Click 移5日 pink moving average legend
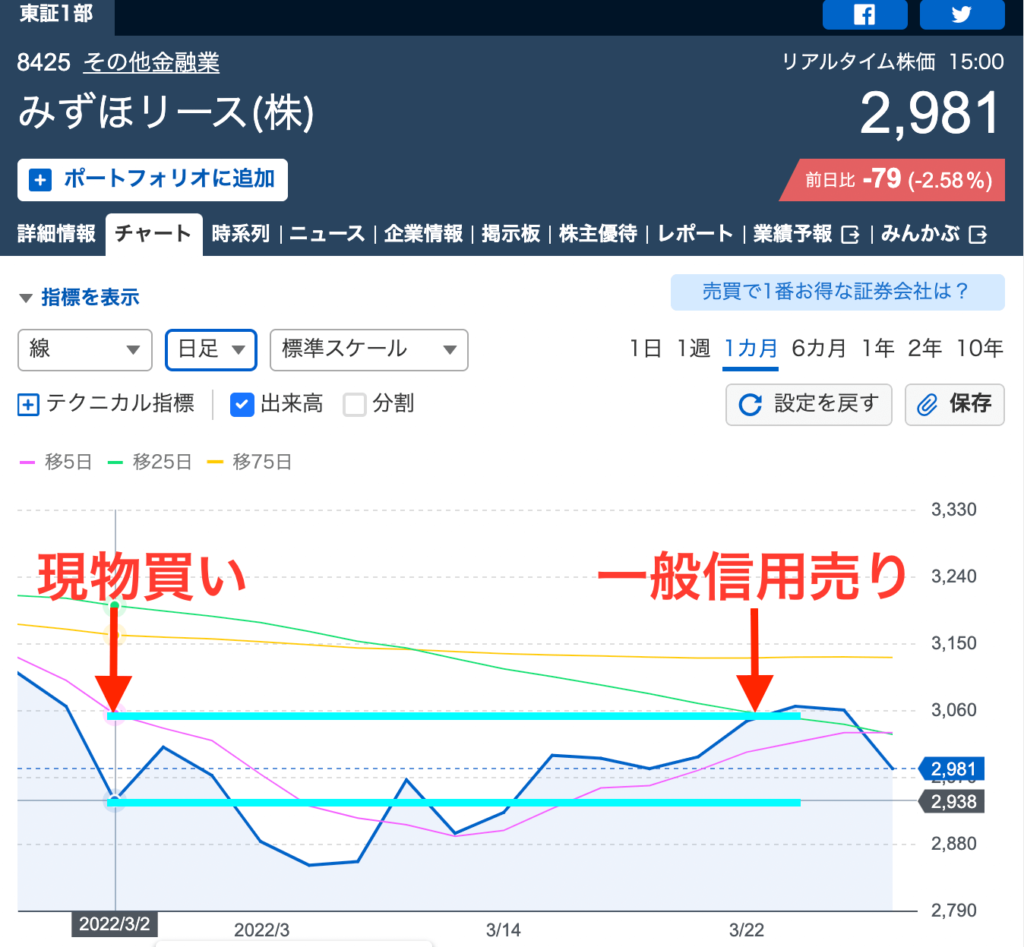The width and height of the screenshot is (1024, 947). [56, 462]
